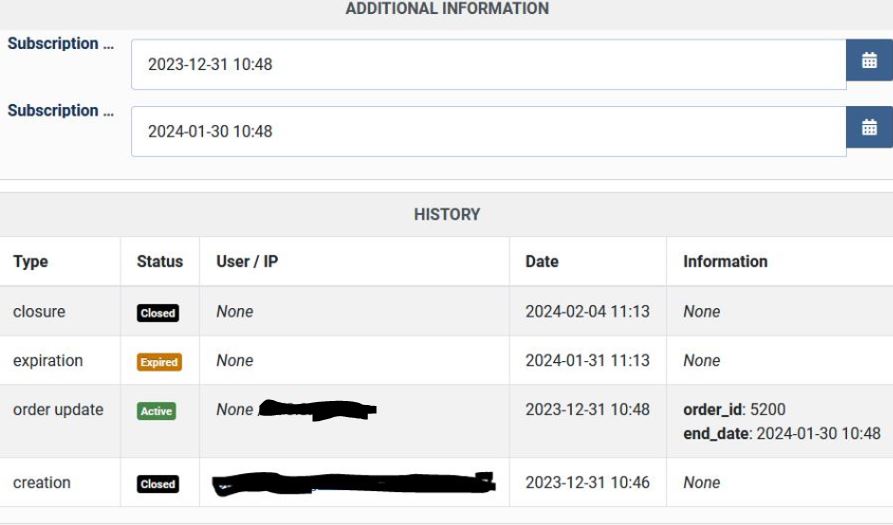Click the Closed badge in closure row
This screenshot has width=893, height=525.
point(158,313)
